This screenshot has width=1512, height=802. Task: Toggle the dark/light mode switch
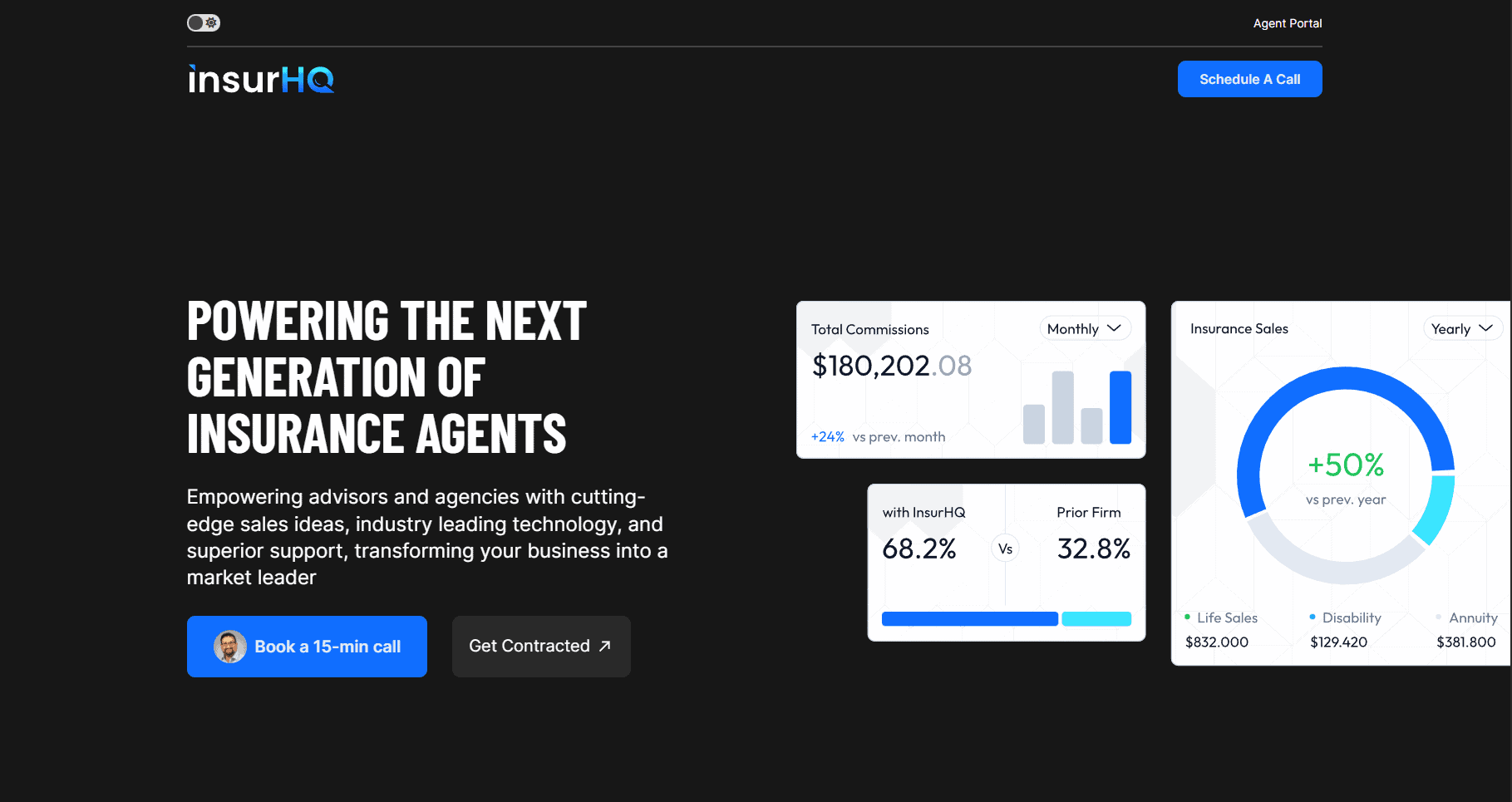tap(204, 22)
